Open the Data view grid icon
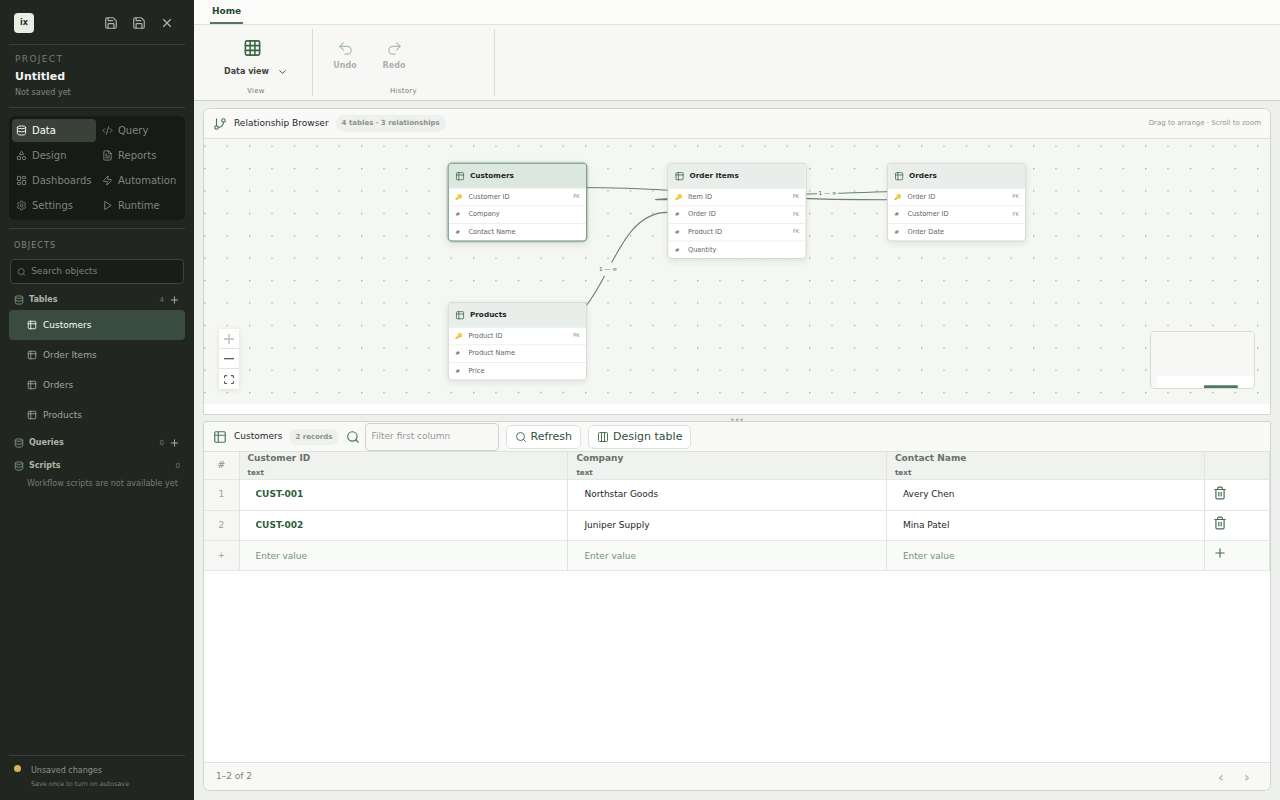 pyautogui.click(x=253, y=48)
